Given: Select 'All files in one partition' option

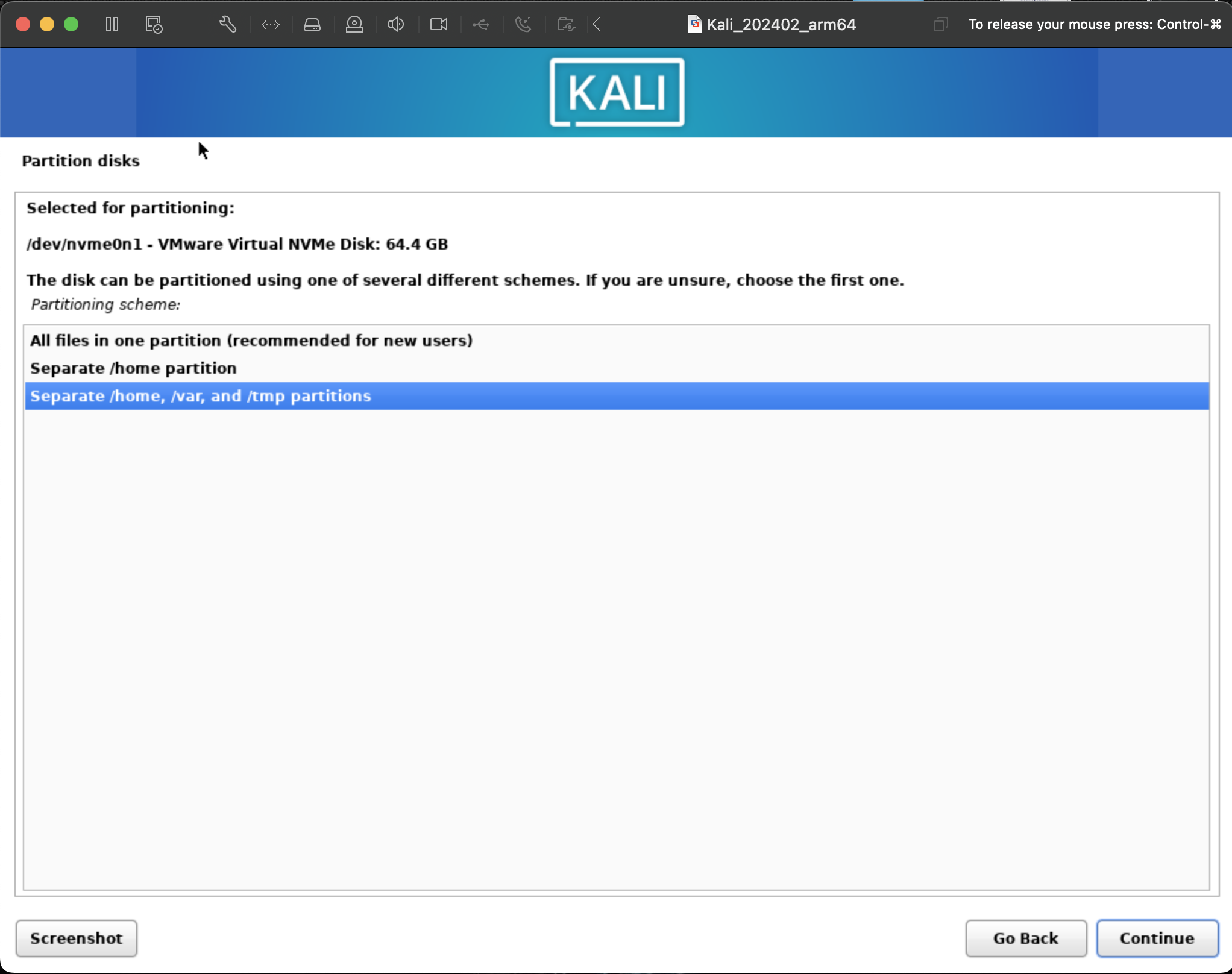Looking at the screenshot, I should pyautogui.click(x=251, y=340).
